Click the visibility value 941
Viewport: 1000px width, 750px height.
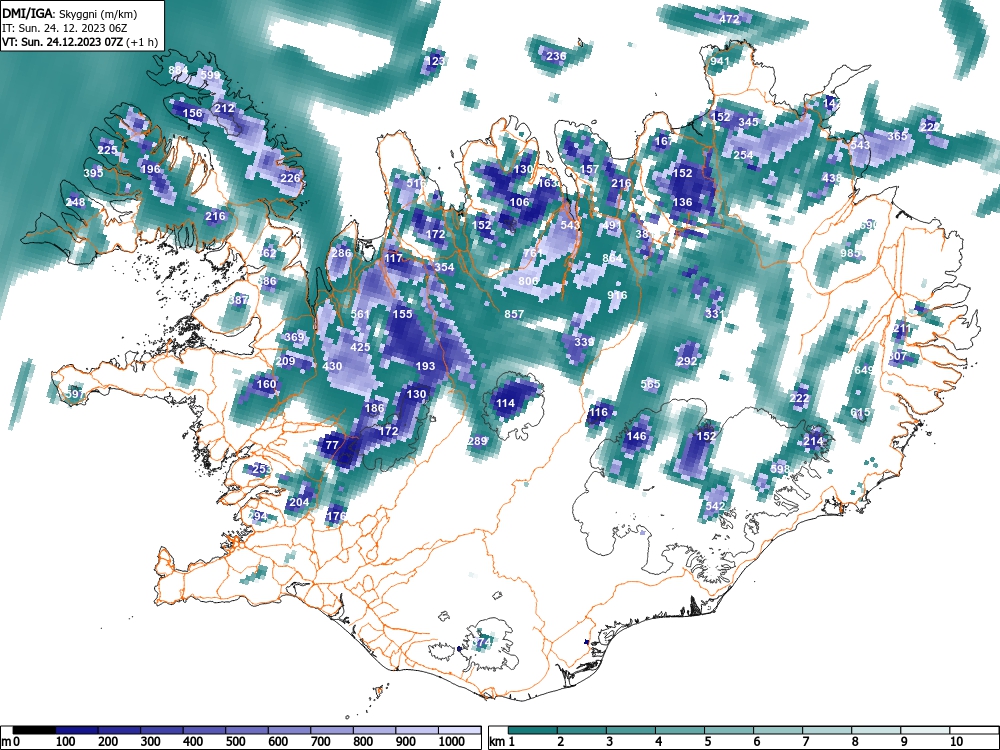(719, 61)
